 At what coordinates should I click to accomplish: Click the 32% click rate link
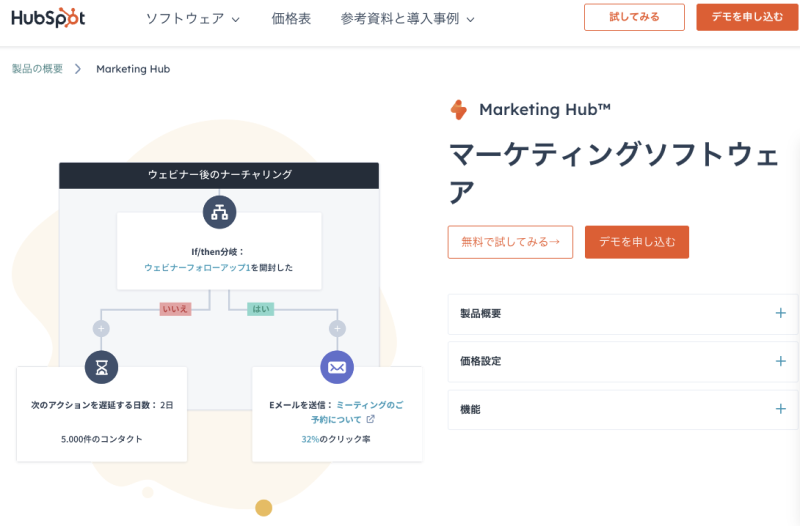click(310, 439)
